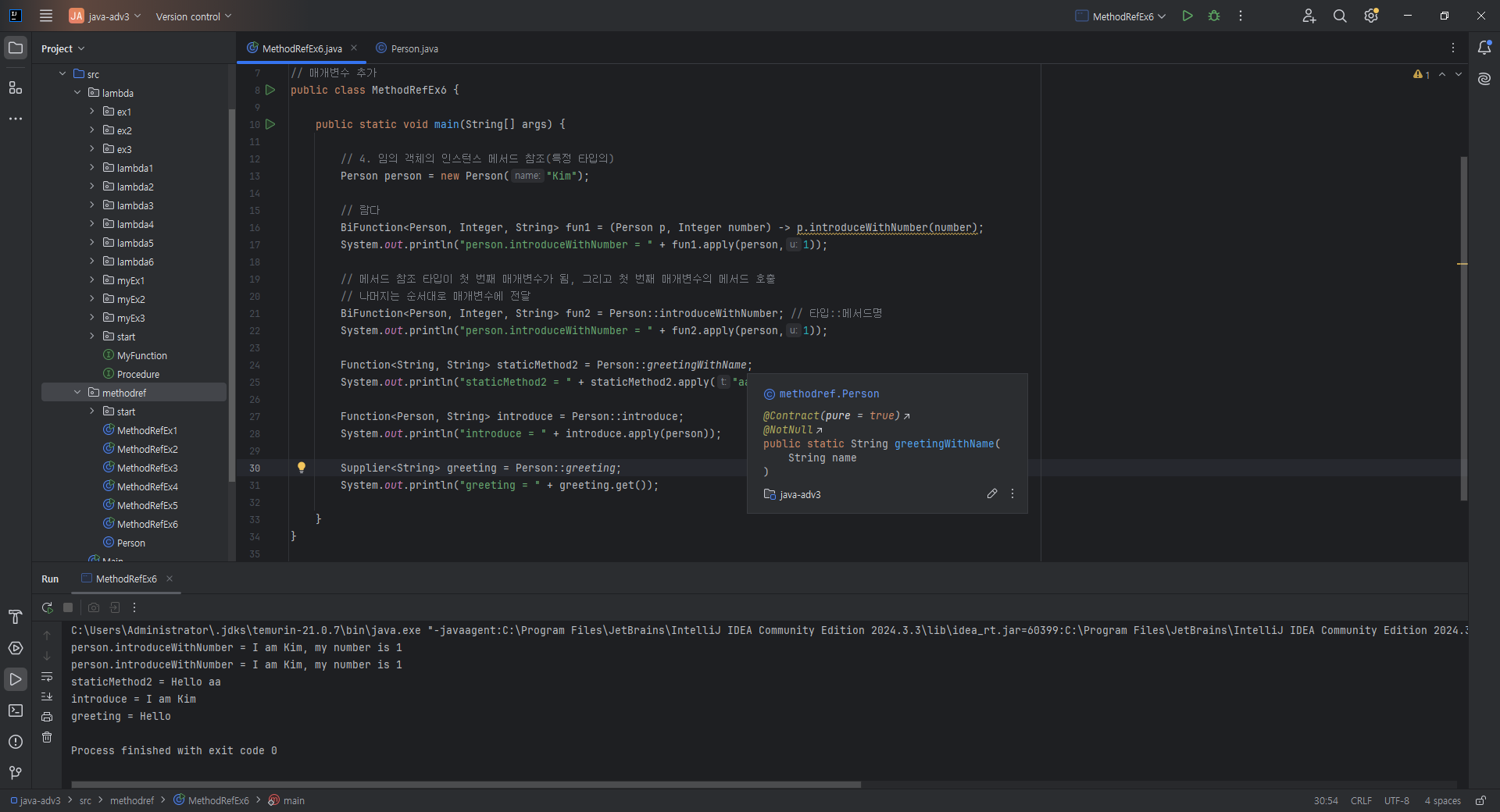The width and height of the screenshot is (1500, 812).
Task: Open Git version control tool icon
Action: click(x=16, y=773)
